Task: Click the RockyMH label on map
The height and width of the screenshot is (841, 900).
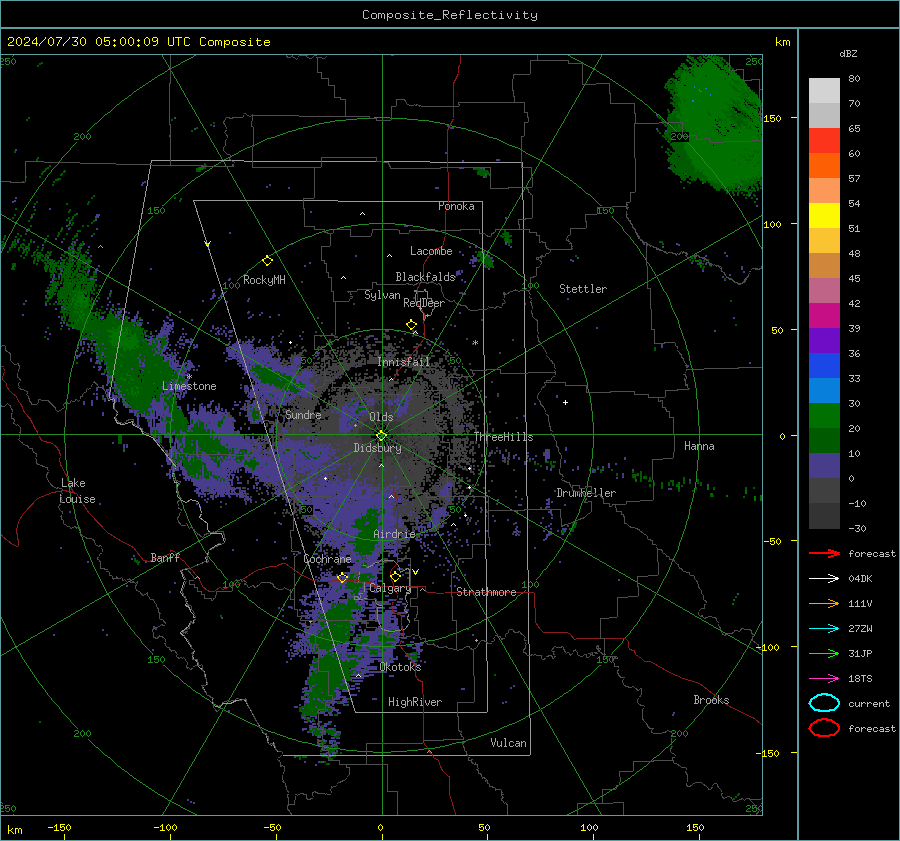Action: point(264,280)
